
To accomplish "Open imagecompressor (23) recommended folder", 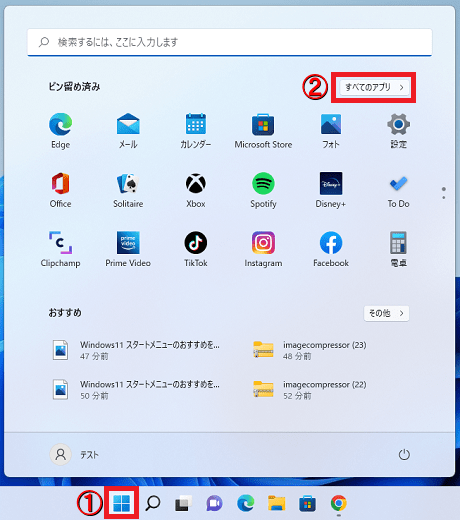I will click(310, 350).
